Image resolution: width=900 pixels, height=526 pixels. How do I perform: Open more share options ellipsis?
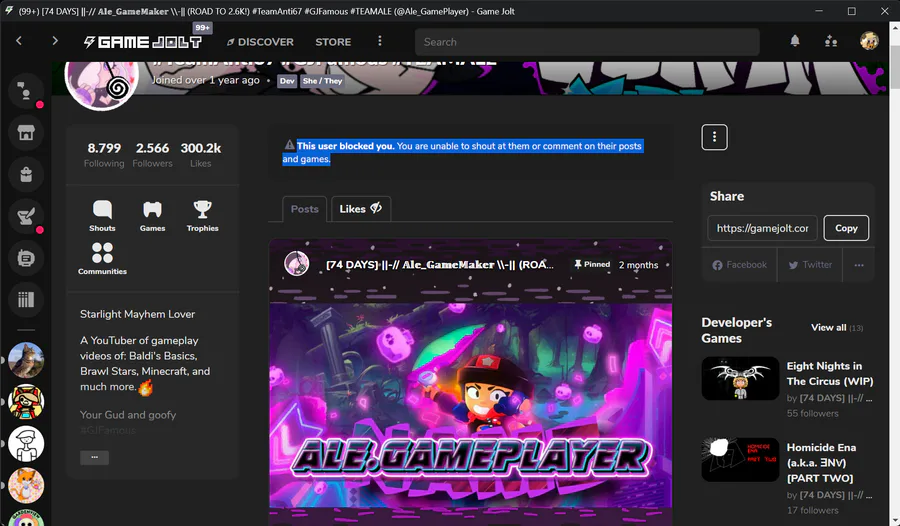[859, 265]
